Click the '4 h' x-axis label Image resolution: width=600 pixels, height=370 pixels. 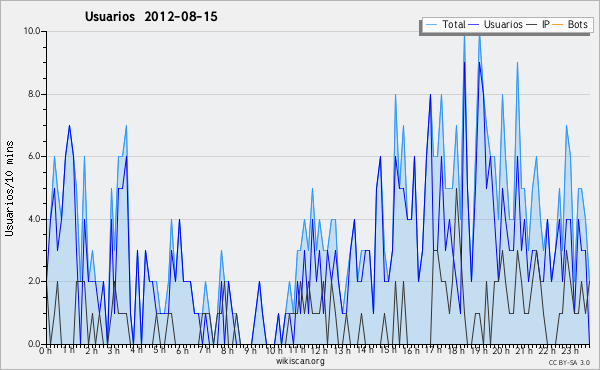coord(137,350)
